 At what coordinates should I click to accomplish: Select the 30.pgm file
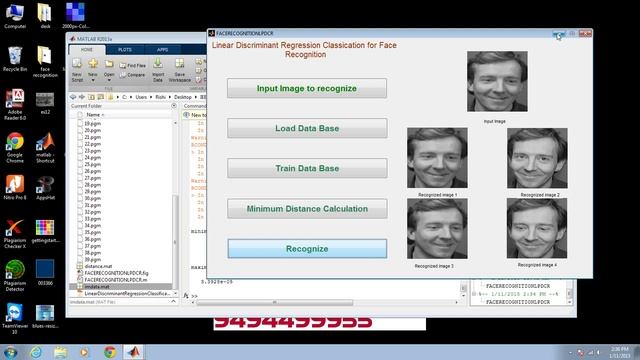(93, 198)
